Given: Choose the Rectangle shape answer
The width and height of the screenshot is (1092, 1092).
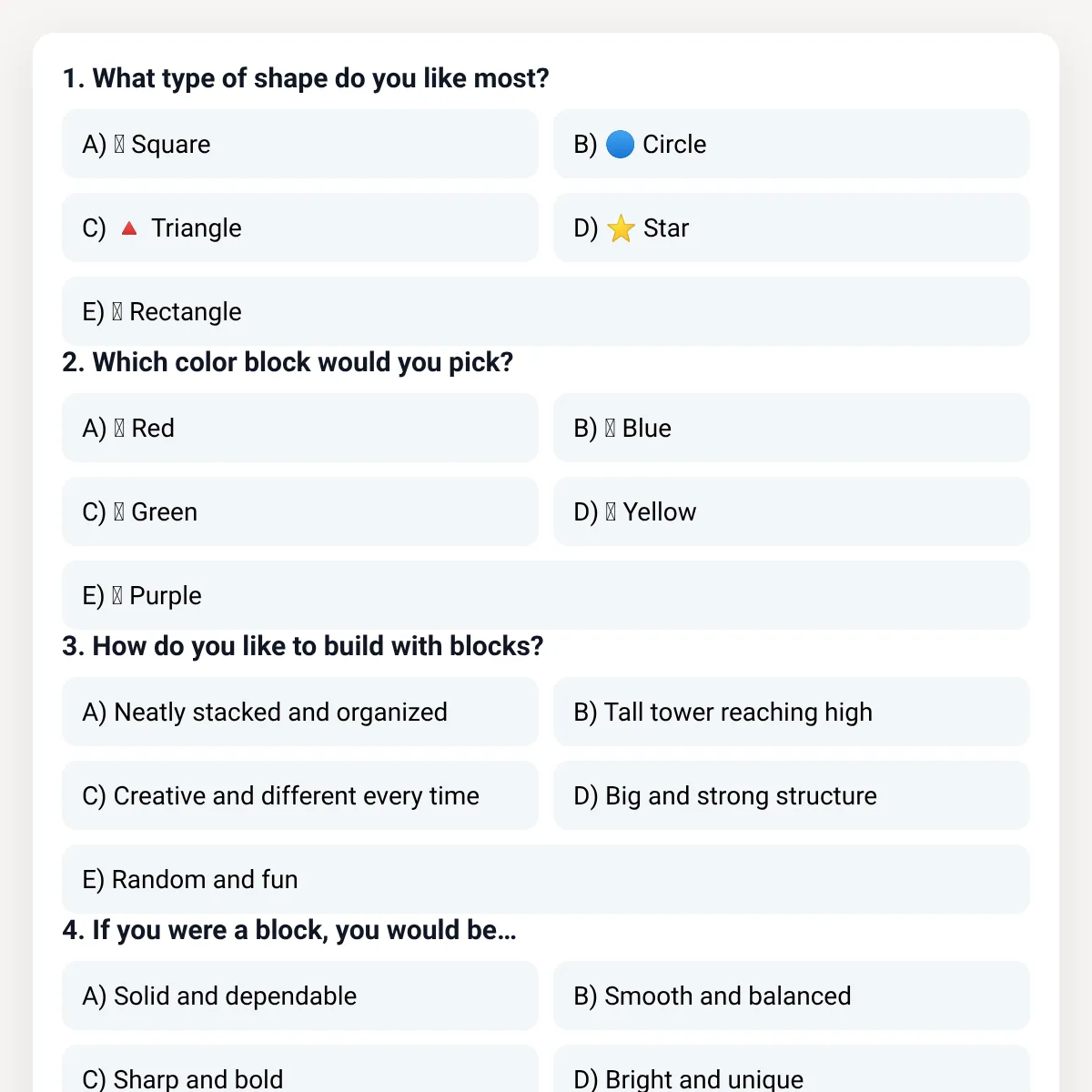Looking at the screenshot, I should 546,311.
